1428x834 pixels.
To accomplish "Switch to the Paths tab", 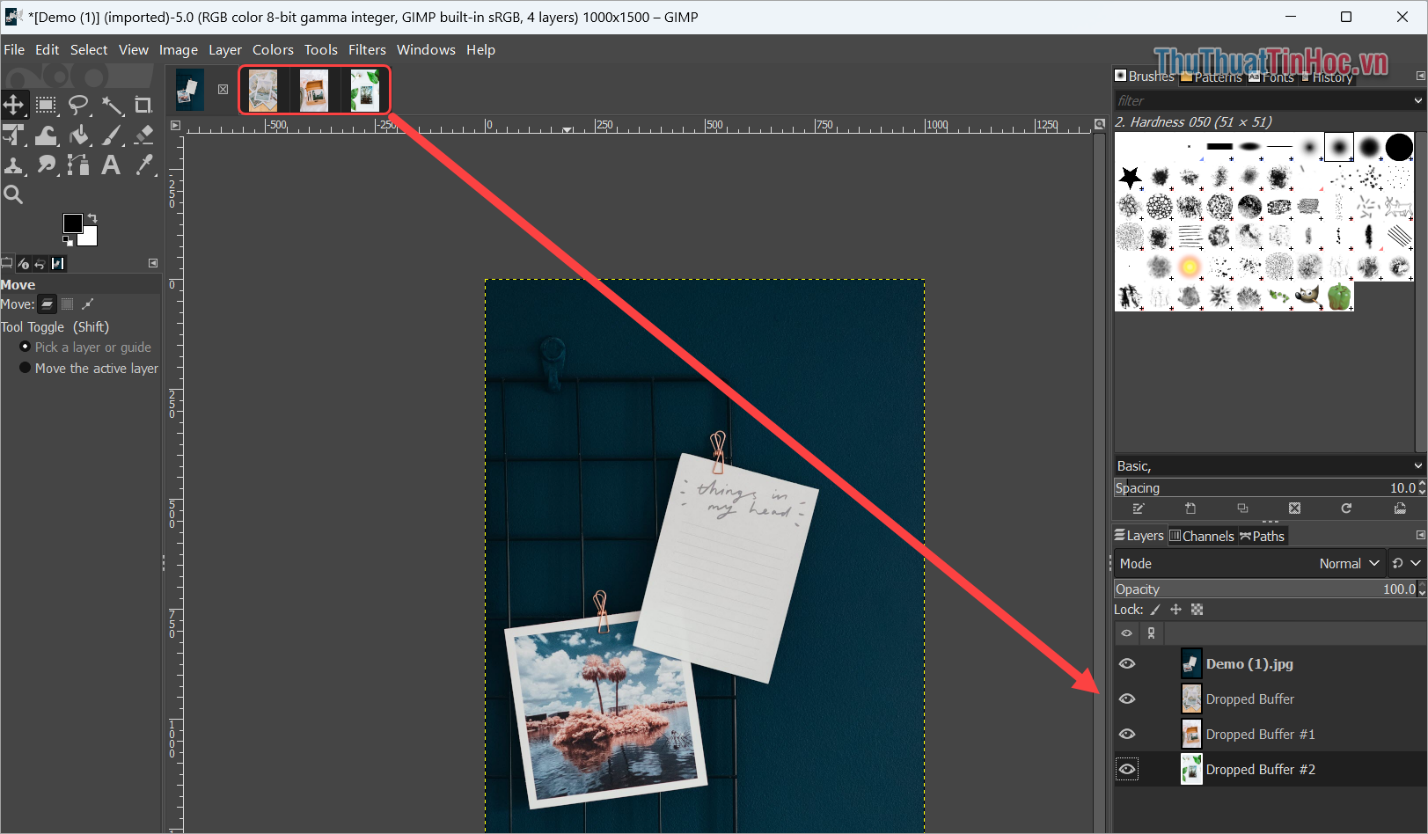I will coord(1263,536).
